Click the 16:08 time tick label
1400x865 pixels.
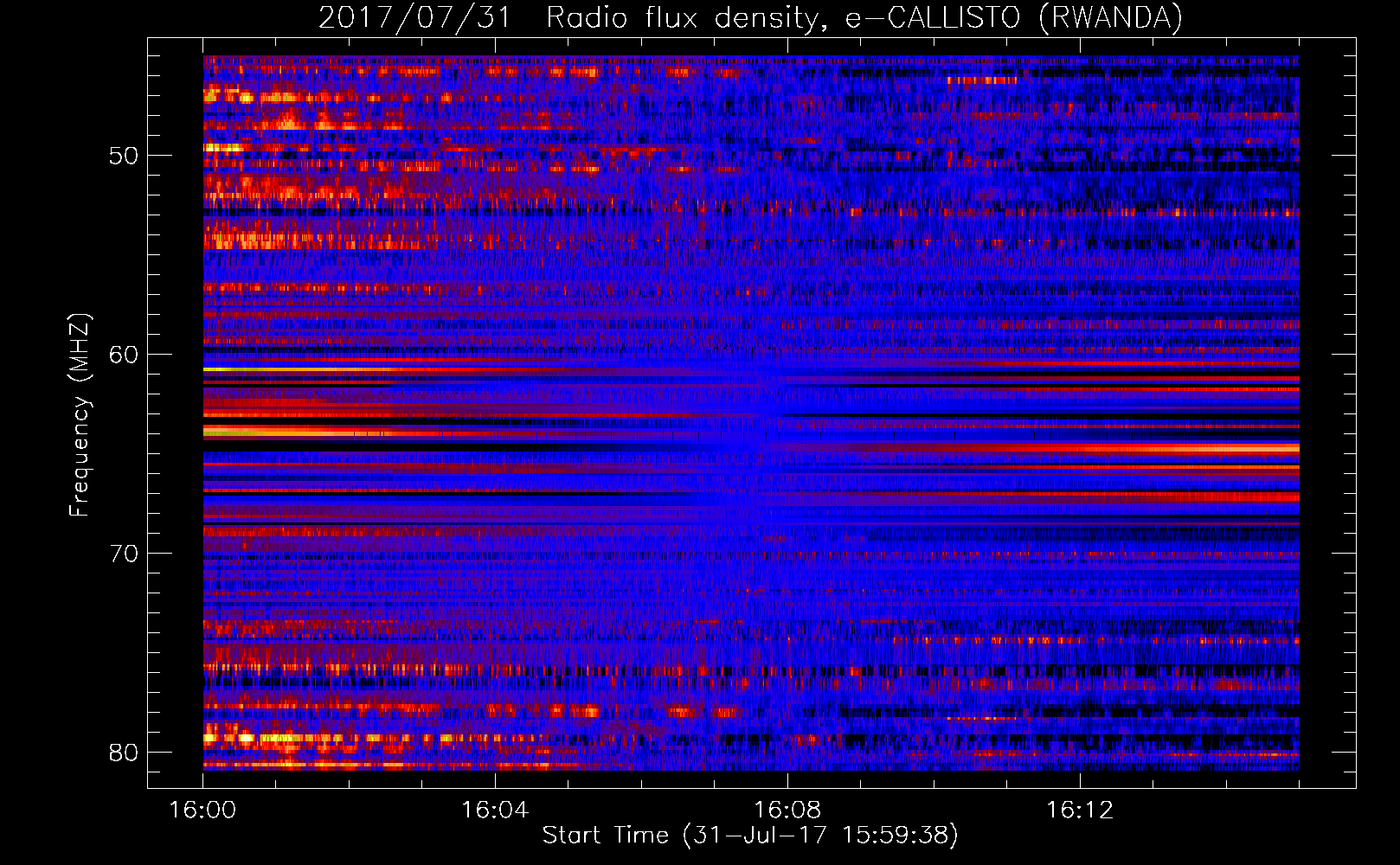787,811
